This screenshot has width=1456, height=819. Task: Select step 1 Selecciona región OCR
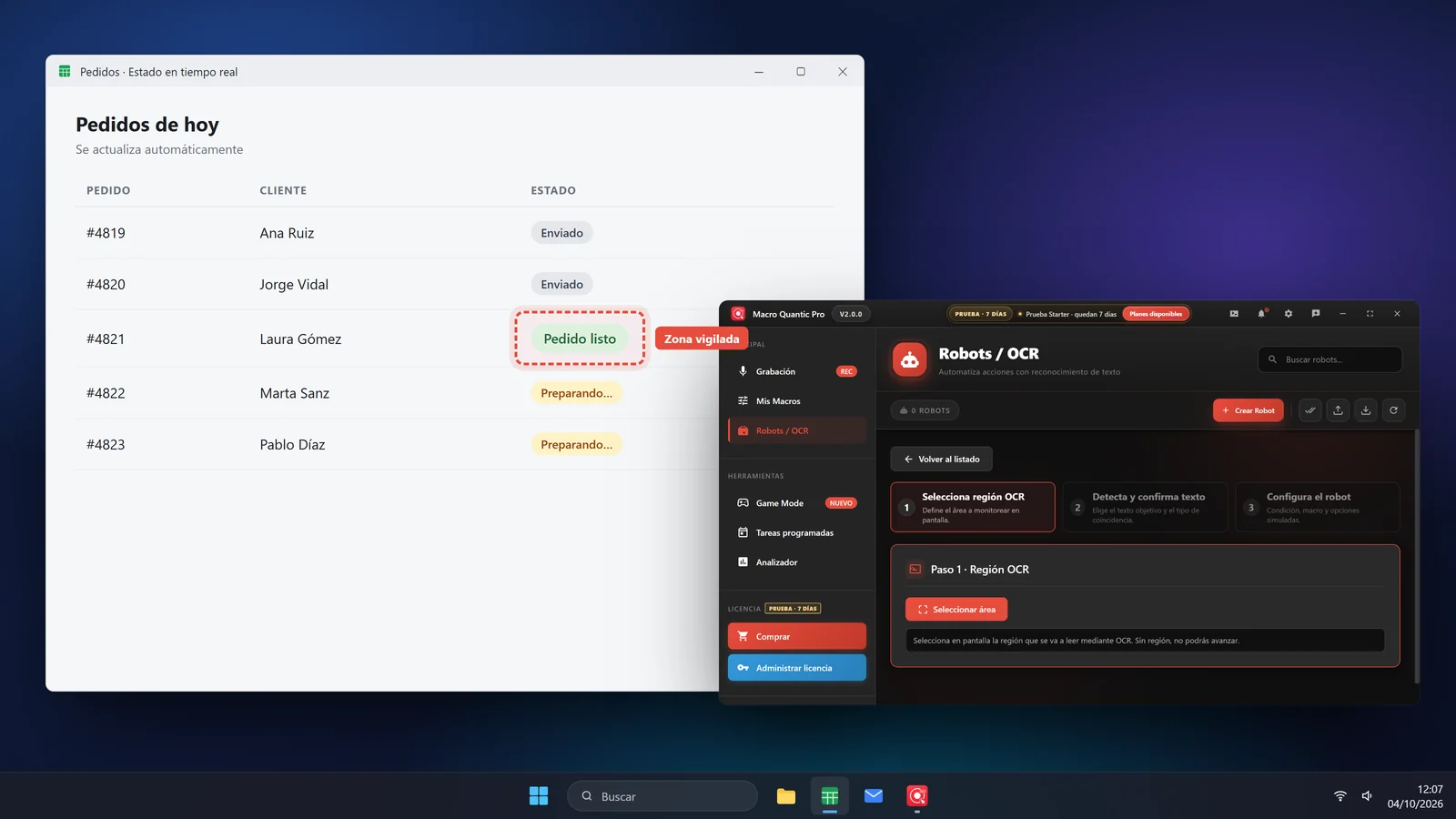[973, 507]
